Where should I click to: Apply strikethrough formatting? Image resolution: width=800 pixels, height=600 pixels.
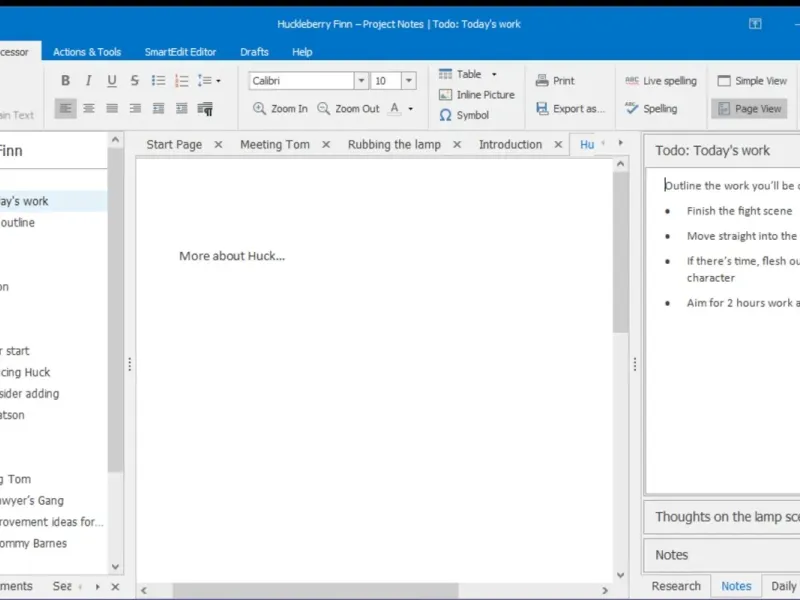[135, 81]
